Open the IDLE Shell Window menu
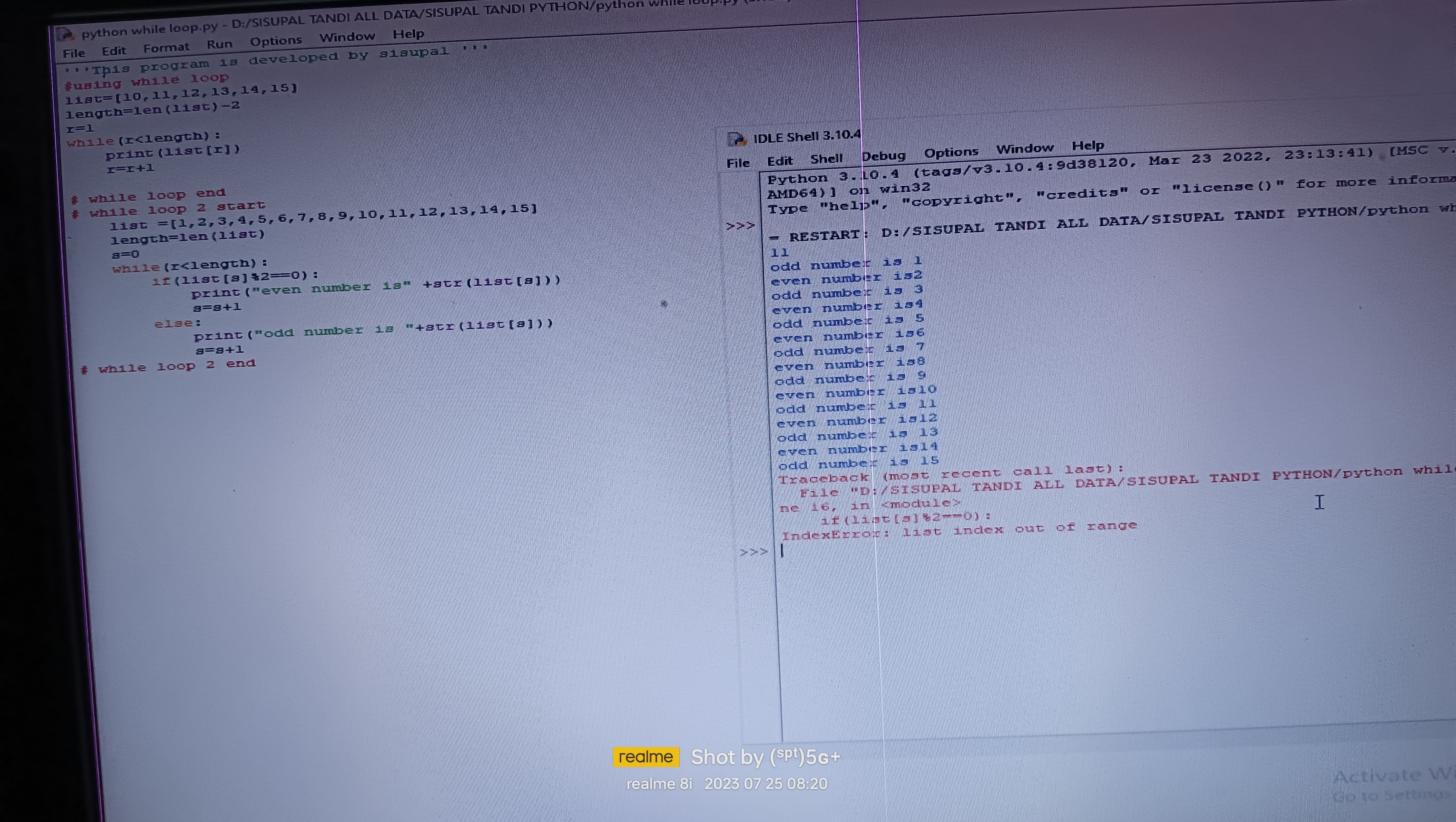 tap(1024, 148)
